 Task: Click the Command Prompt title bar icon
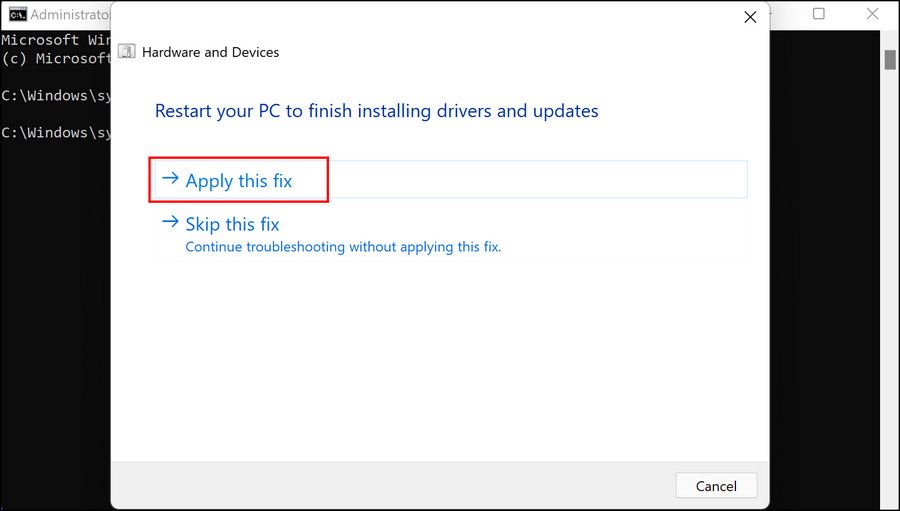17,14
